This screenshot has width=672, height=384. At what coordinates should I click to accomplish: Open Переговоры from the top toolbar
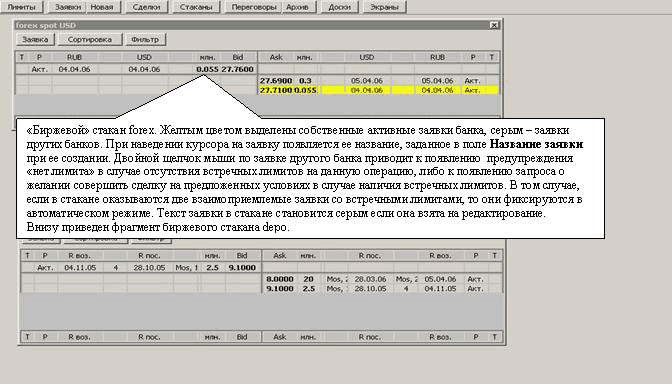click(x=254, y=7)
